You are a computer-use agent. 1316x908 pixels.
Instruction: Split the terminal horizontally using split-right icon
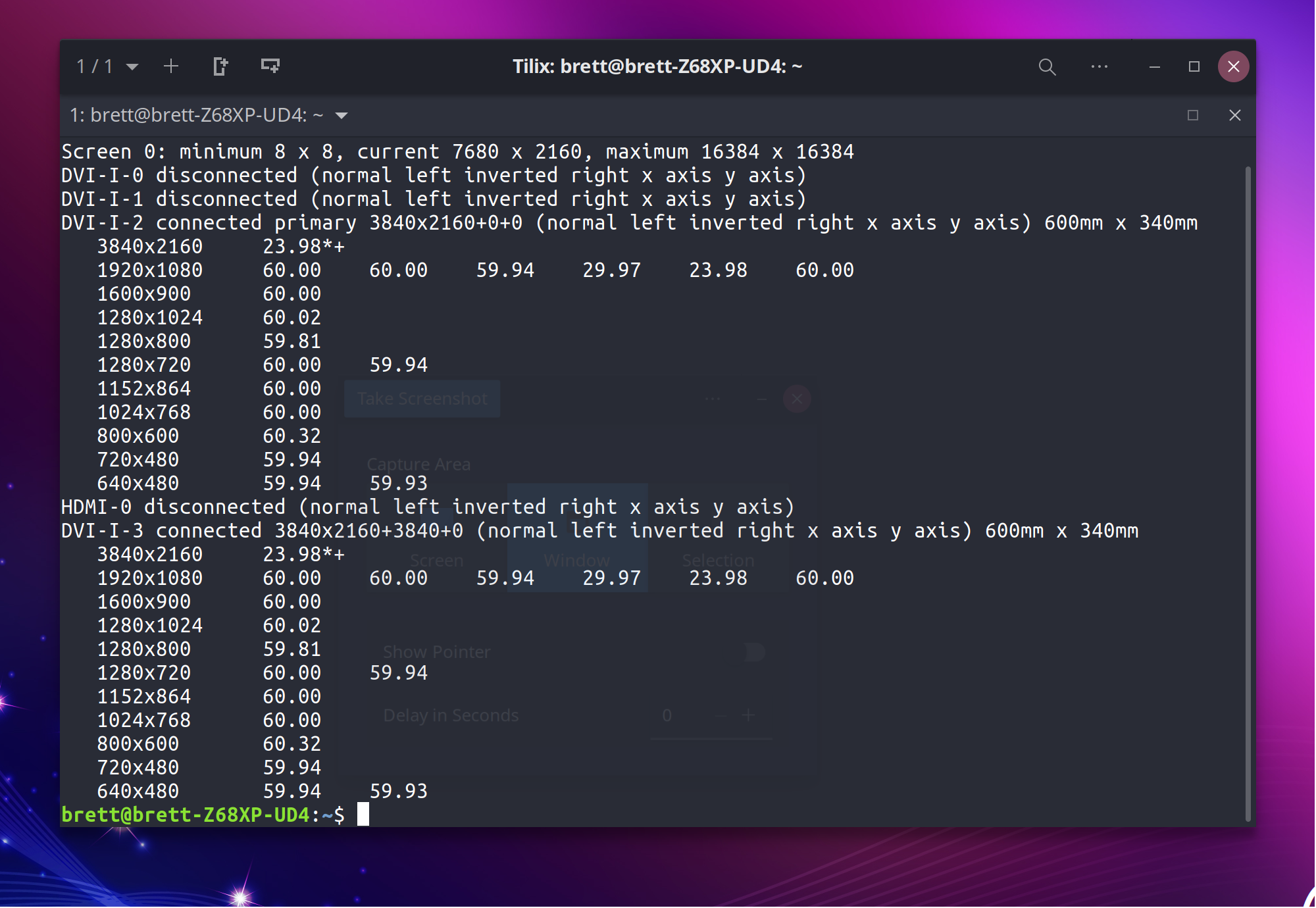pyautogui.click(x=220, y=66)
